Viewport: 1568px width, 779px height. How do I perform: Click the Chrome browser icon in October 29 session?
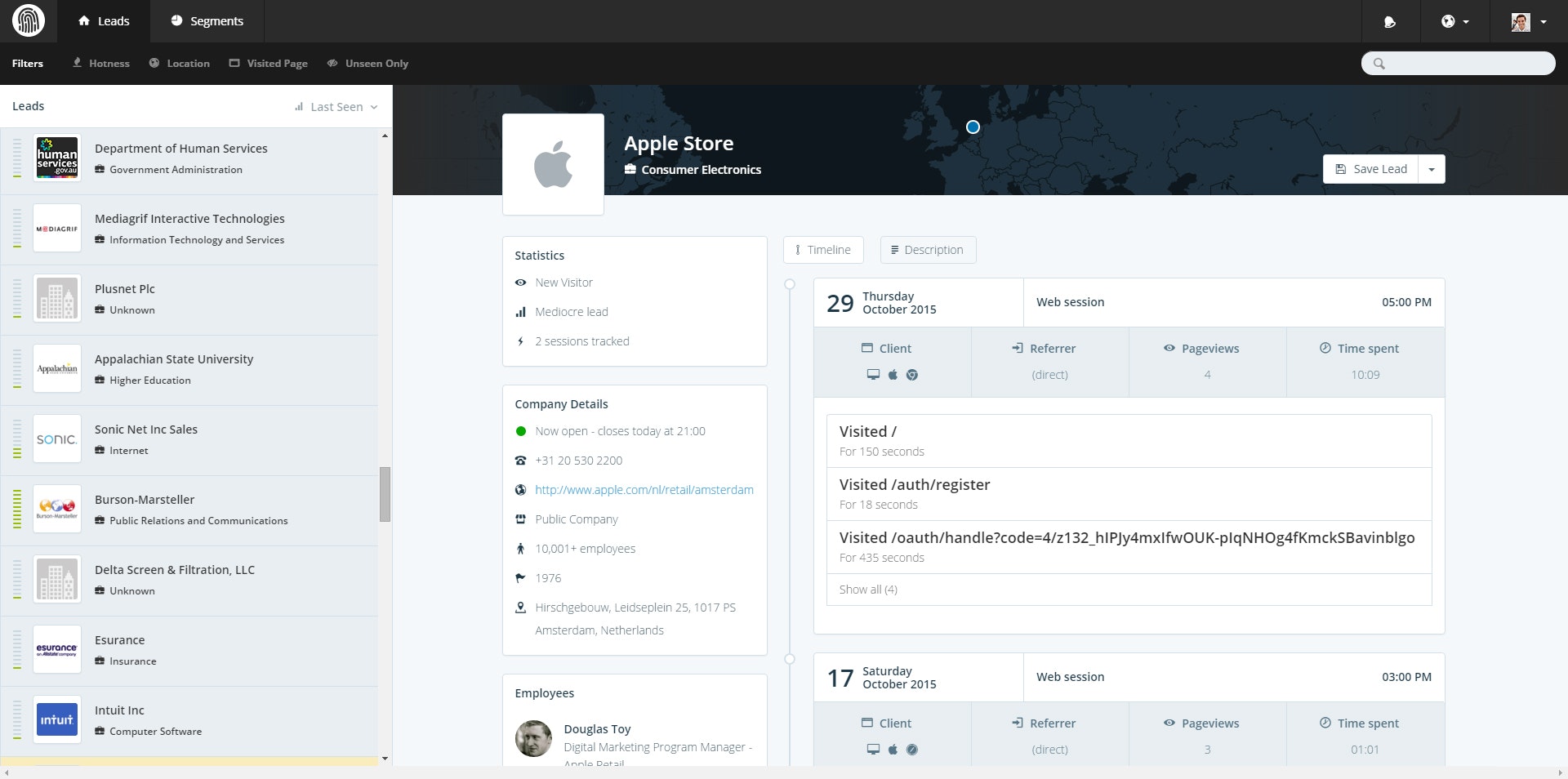(912, 375)
